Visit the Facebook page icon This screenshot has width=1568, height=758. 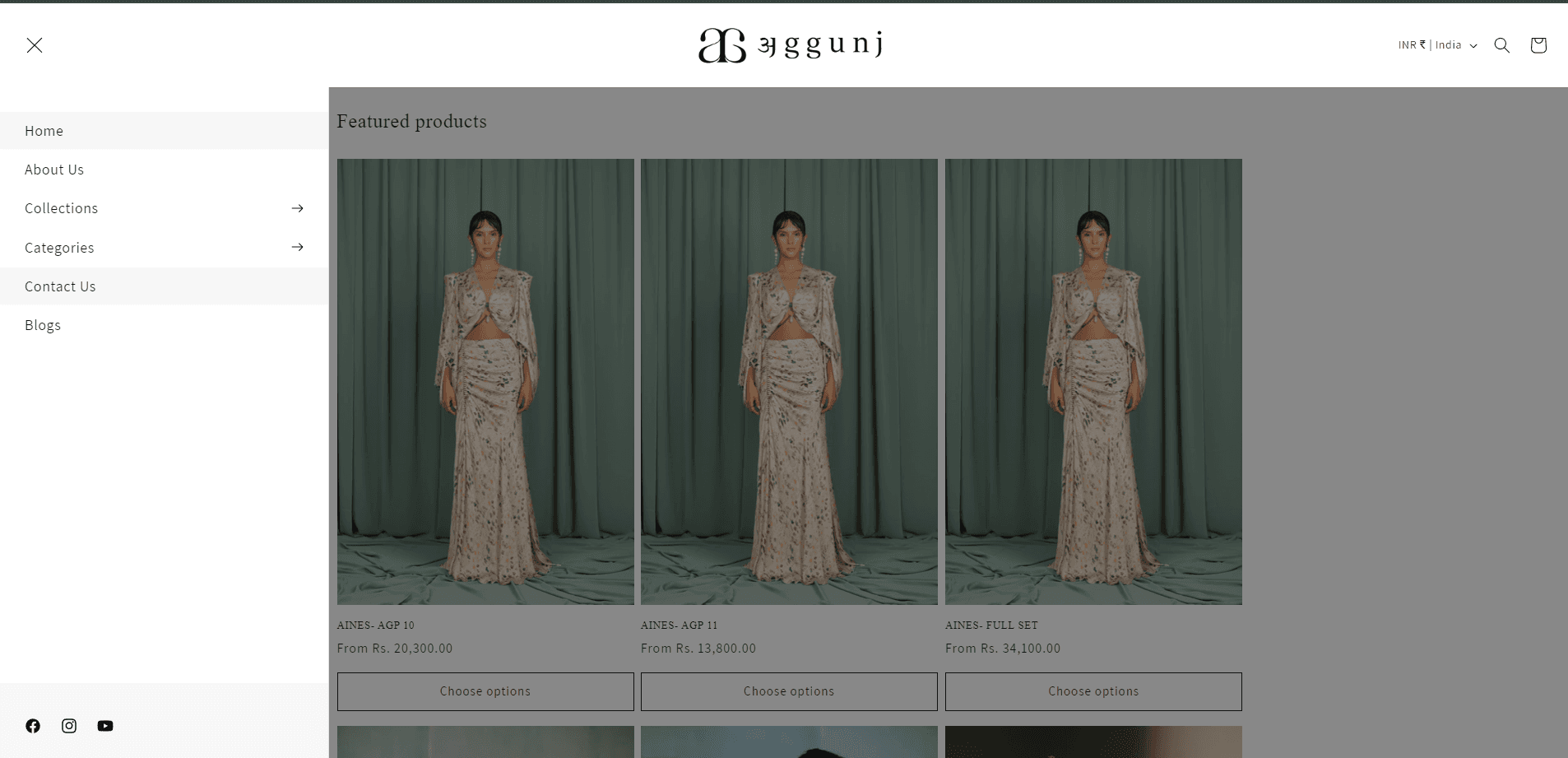tap(33, 726)
